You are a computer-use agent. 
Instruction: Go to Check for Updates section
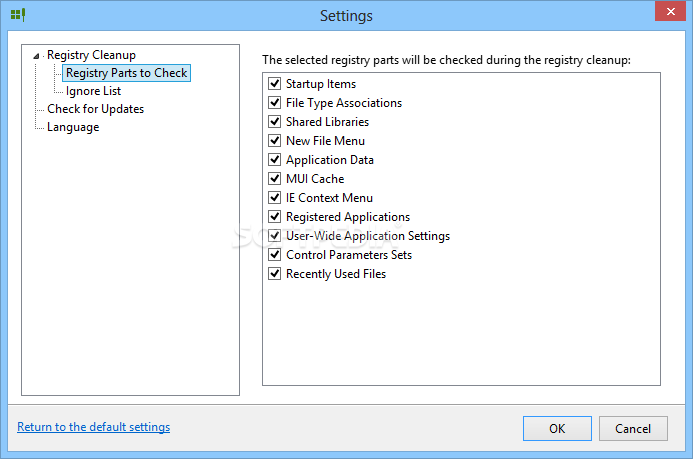tap(95, 109)
